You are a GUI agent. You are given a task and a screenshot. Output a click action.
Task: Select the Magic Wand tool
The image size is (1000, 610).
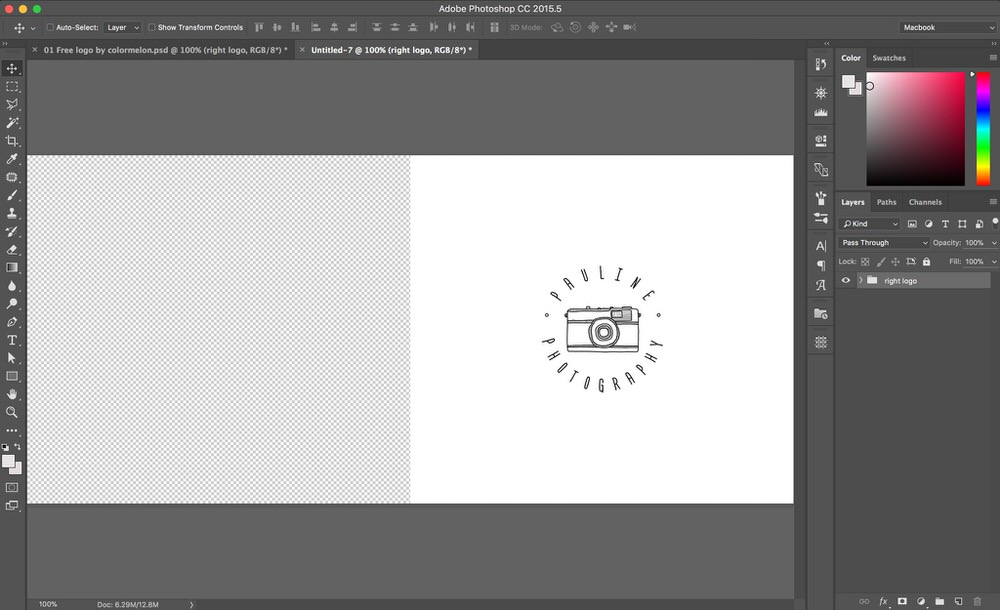(x=11, y=123)
